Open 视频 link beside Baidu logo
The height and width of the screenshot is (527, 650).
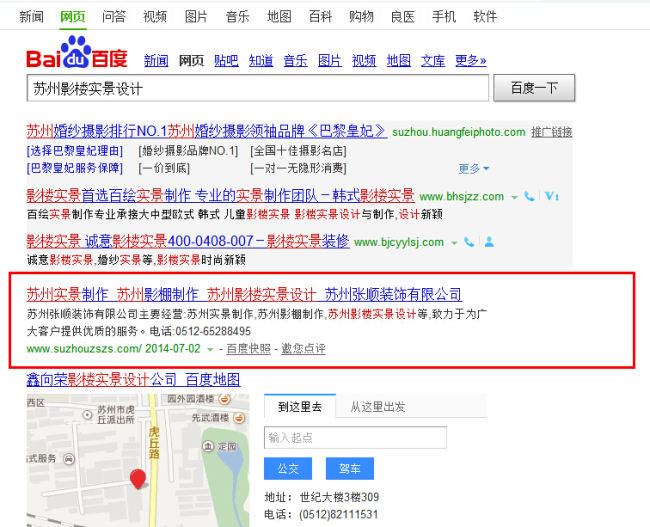click(x=364, y=61)
